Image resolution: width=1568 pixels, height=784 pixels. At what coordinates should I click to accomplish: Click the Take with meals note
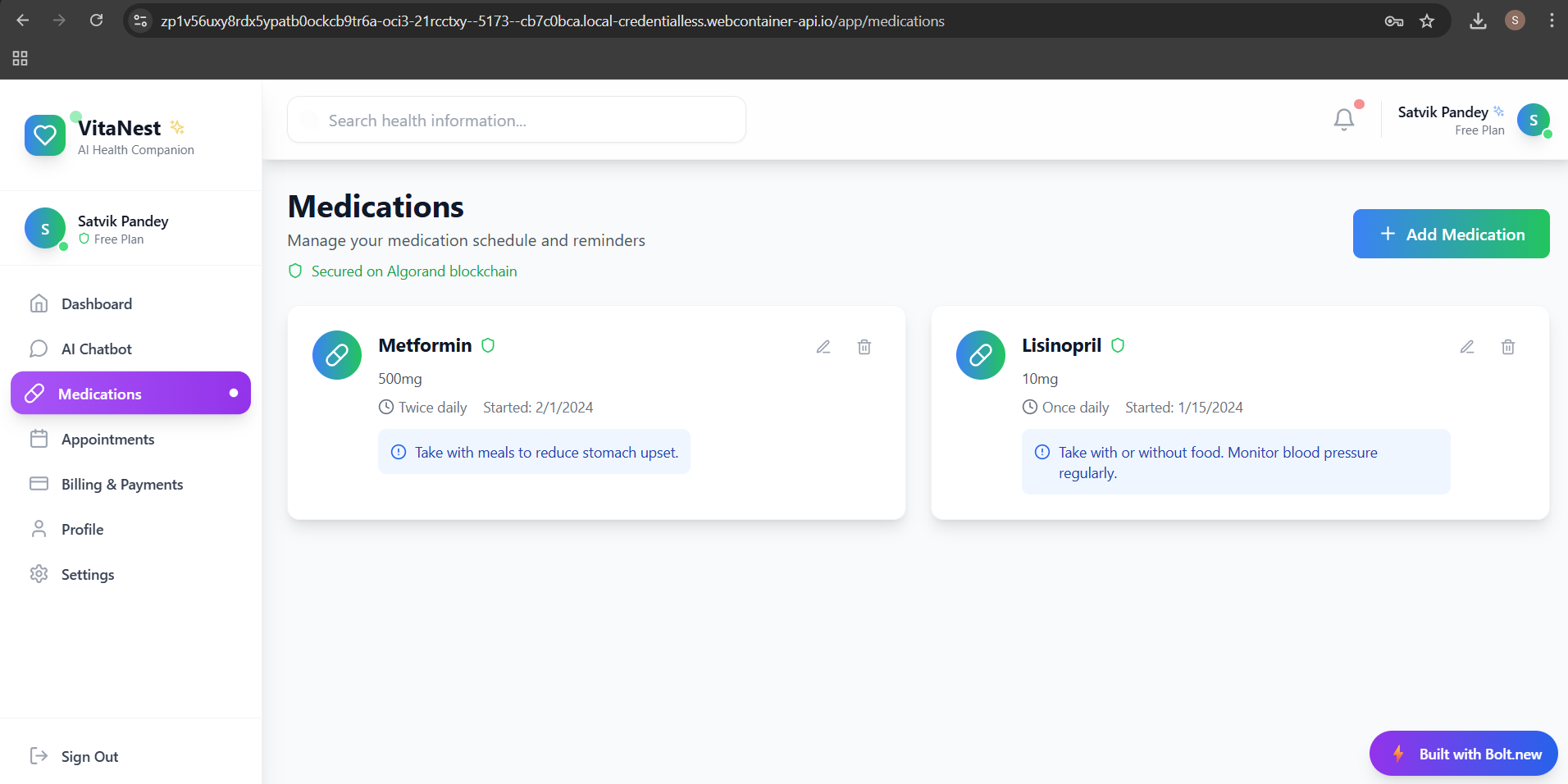tap(534, 452)
